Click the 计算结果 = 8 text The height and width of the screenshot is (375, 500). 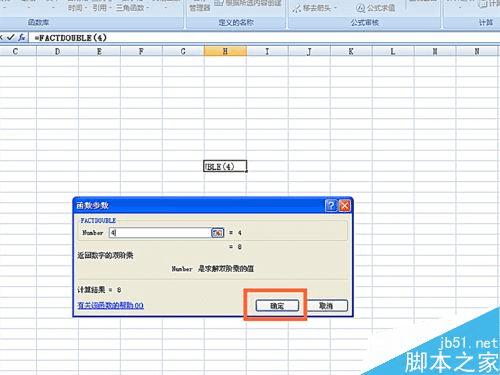(99, 290)
